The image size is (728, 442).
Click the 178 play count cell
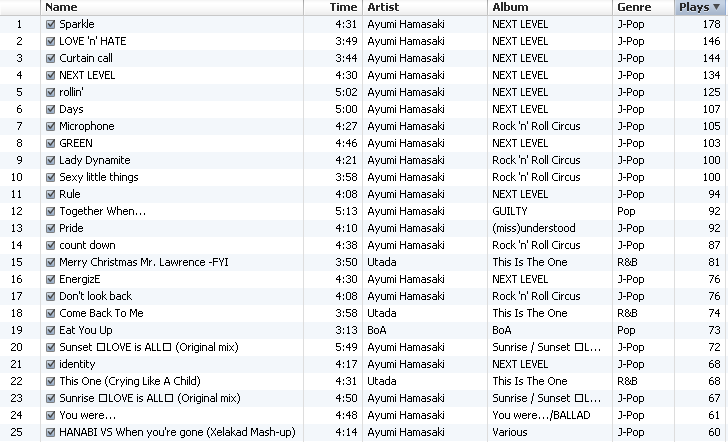tap(710, 24)
